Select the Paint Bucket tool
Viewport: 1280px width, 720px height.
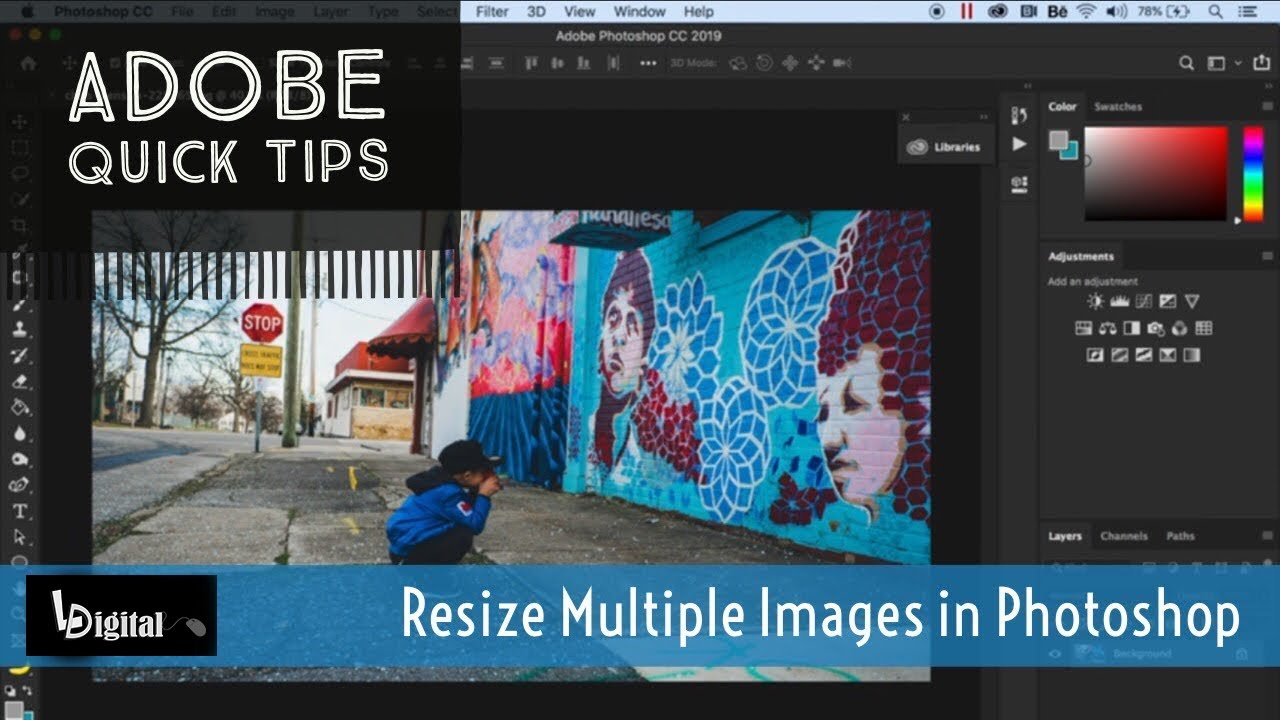point(19,408)
